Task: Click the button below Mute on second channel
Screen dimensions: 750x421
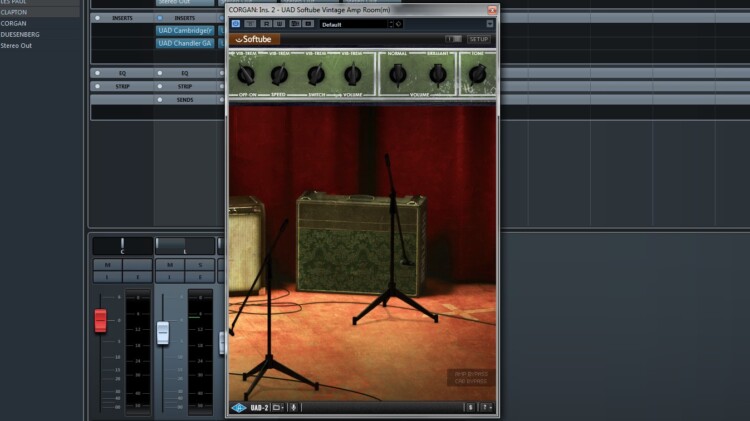Action: 170,277
